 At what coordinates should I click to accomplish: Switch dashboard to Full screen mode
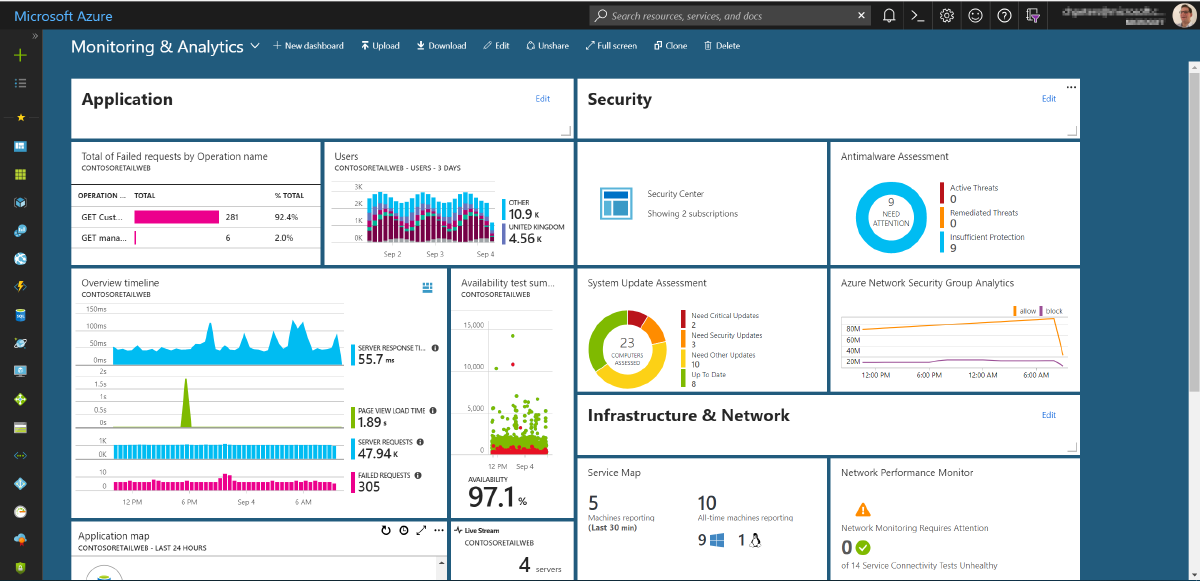click(x=611, y=46)
